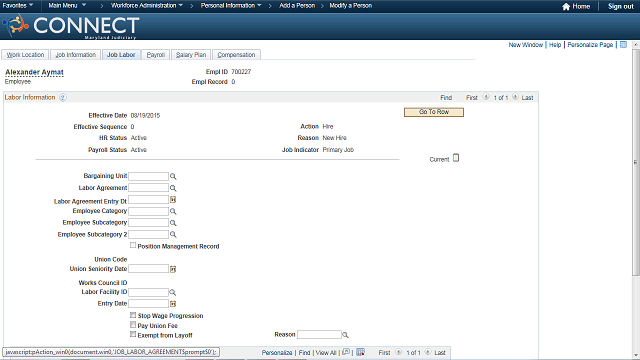Open the New Window link
The height and width of the screenshot is (360, 640).
point(526,44)
